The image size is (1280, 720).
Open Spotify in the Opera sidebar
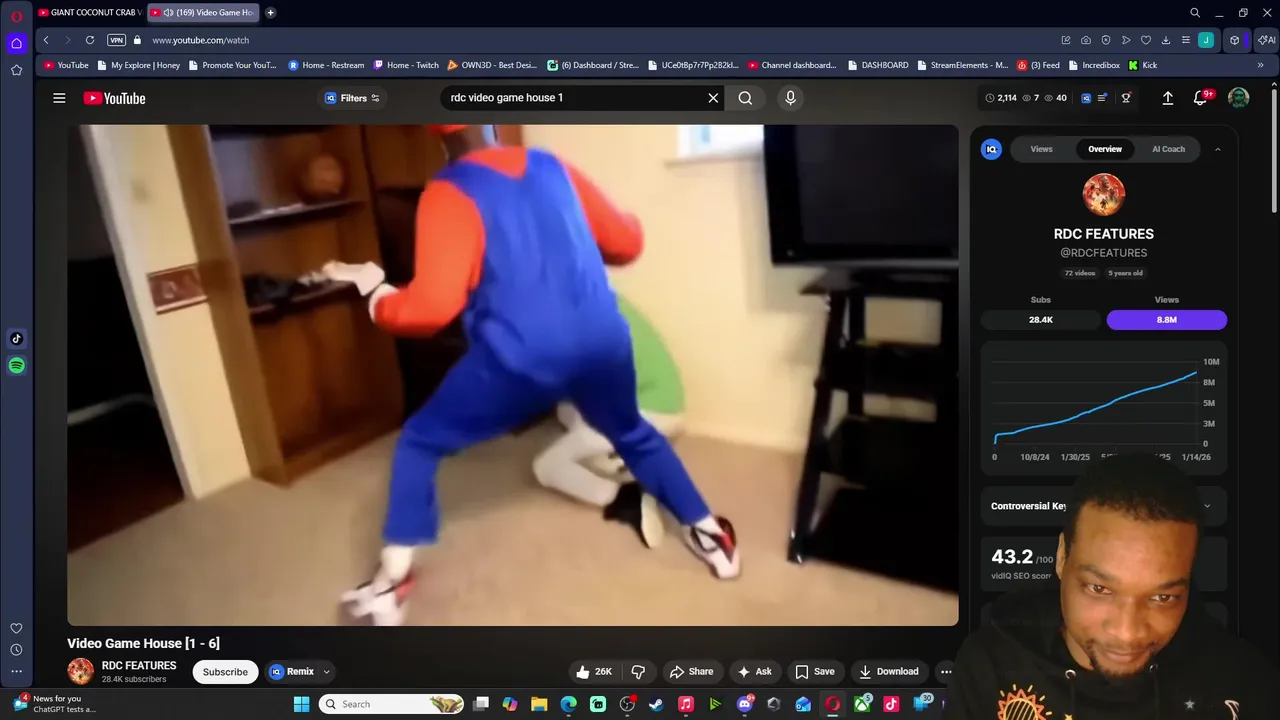click(16, 366)
